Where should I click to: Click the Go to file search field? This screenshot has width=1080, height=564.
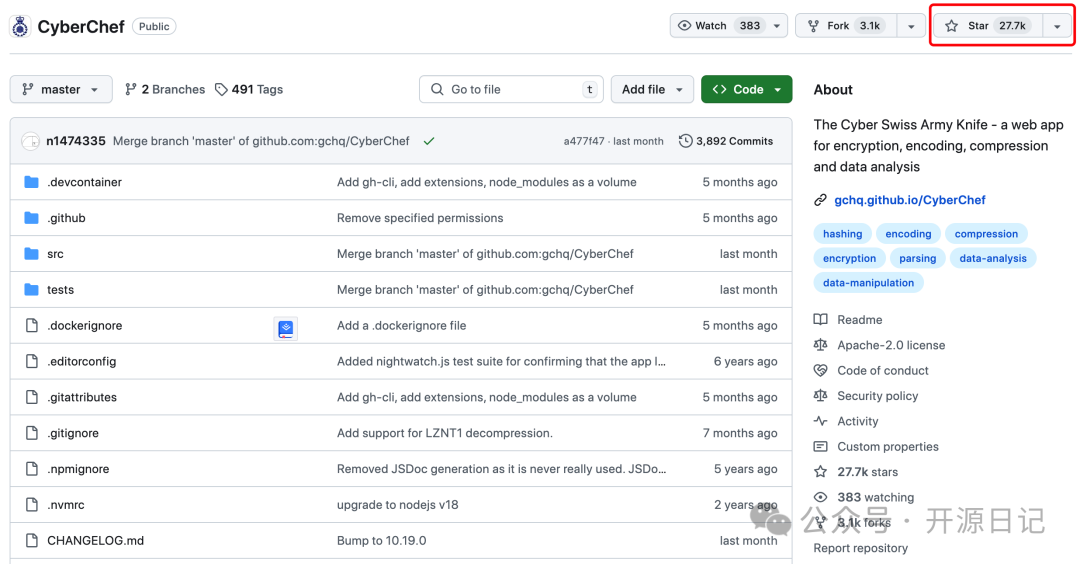pyautogui.click(x=511, y=90)
